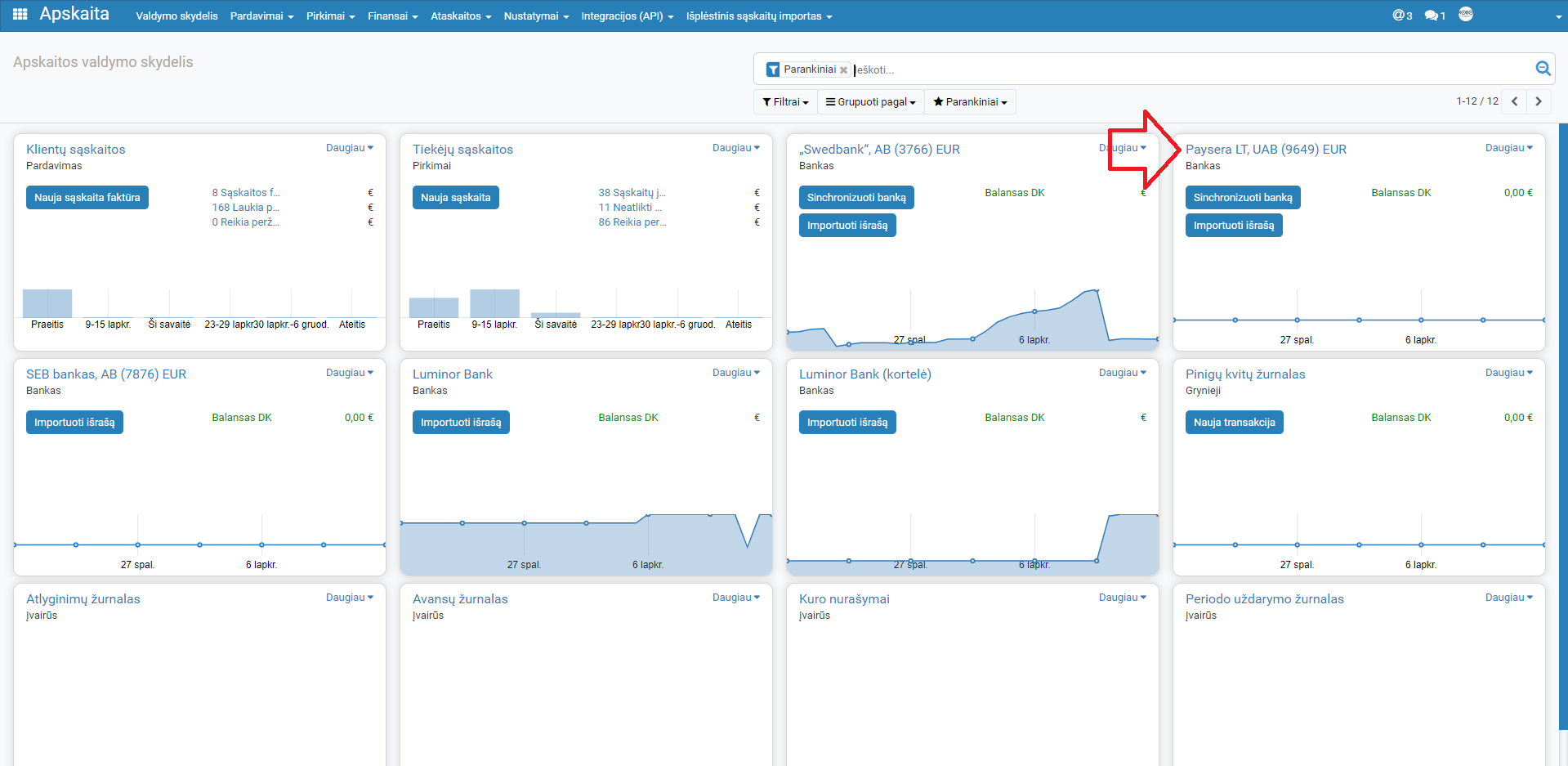Click the search magnifier icon
The width and height of the screenshot is (1568, 766).
(x=1543, y=69)
